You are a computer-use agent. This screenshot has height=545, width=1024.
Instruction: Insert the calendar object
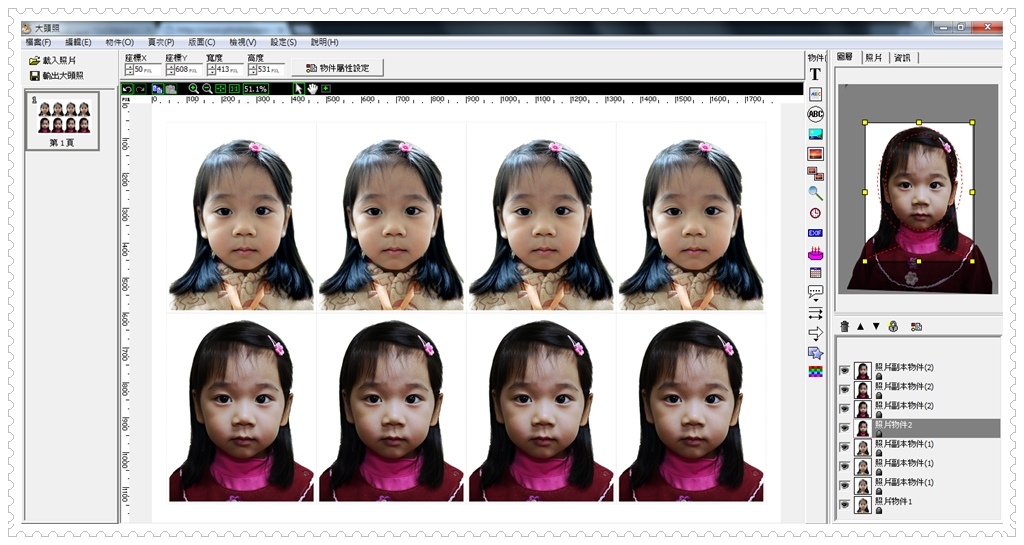click(816, 273)
